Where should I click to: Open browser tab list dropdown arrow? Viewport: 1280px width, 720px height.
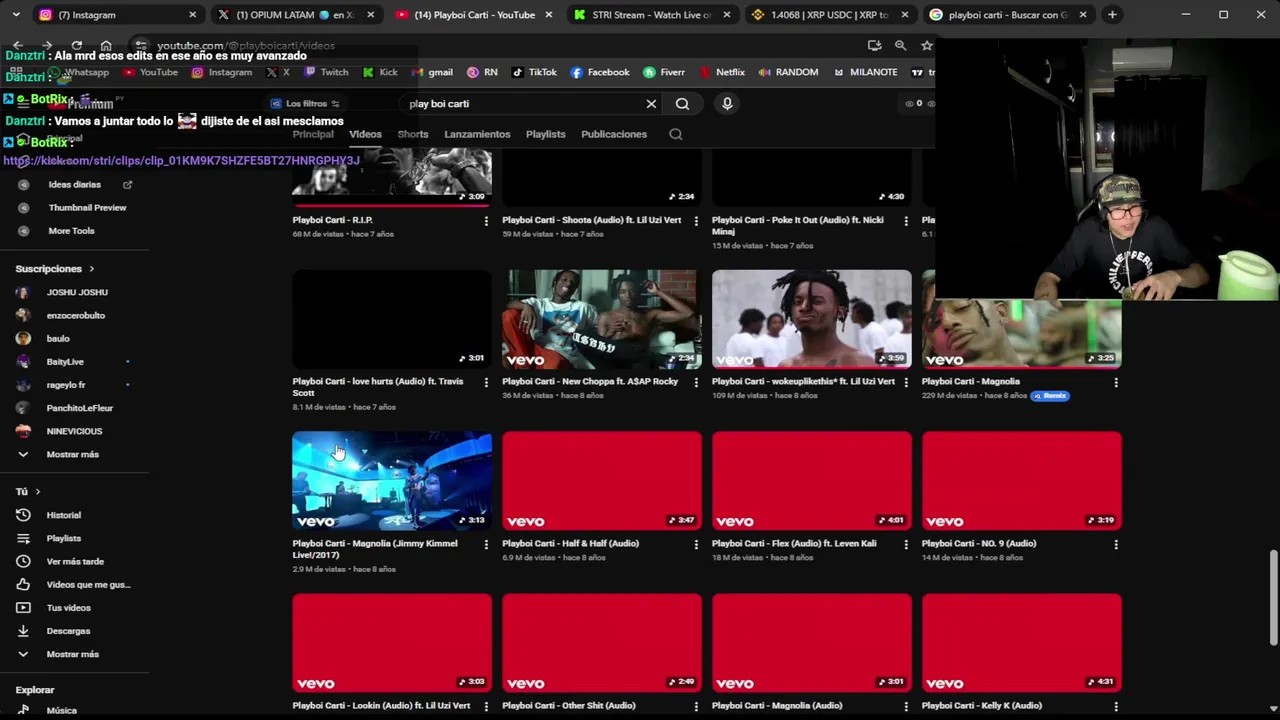tap(16, 14)
